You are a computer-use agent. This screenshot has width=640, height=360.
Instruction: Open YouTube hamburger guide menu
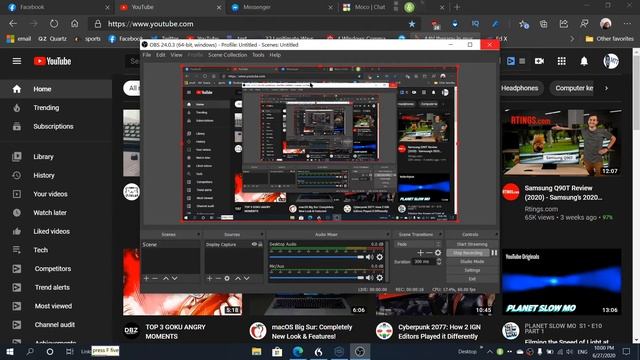[17, 61]
